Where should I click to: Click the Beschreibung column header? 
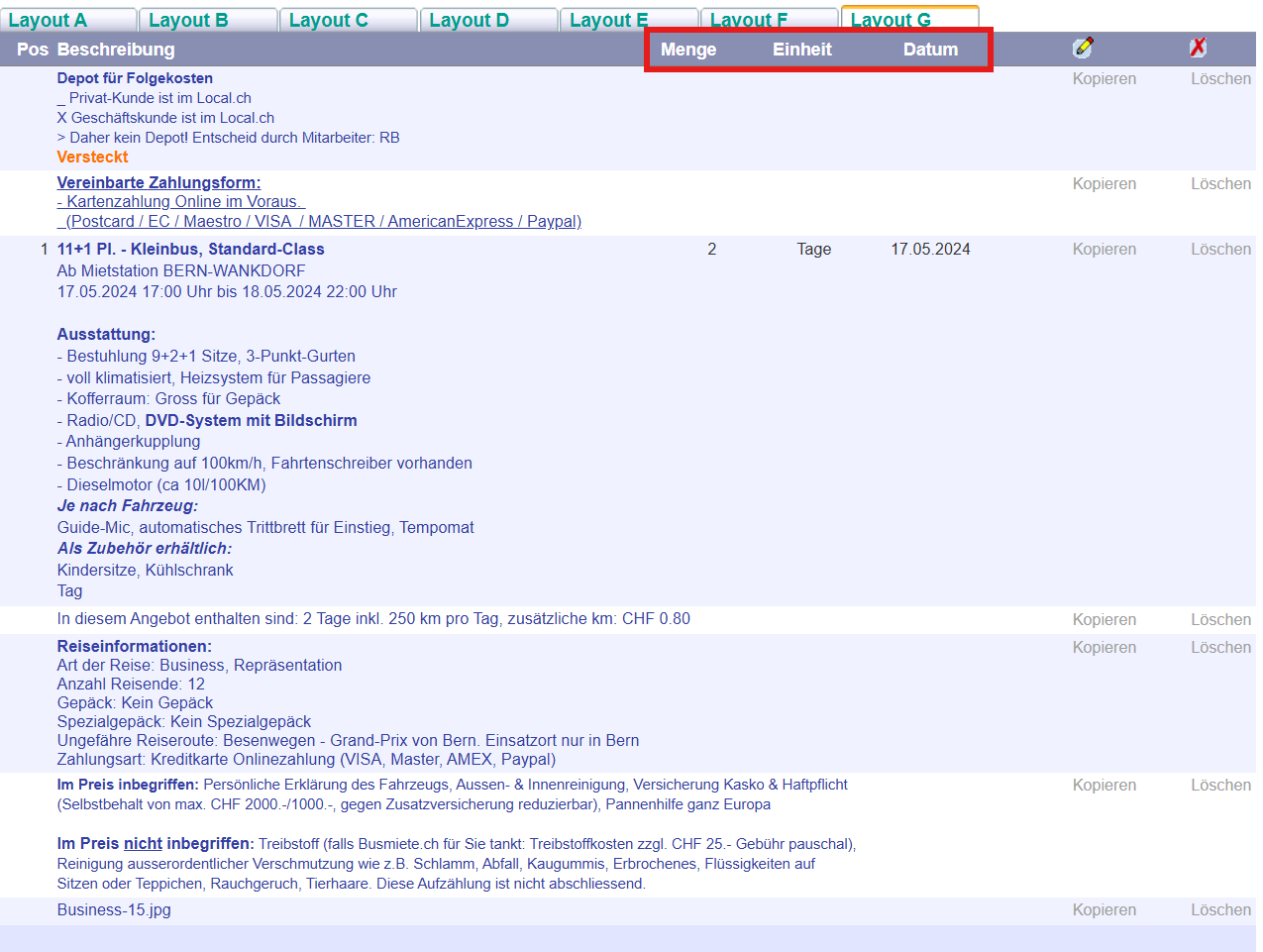click(x=116, y=50)
